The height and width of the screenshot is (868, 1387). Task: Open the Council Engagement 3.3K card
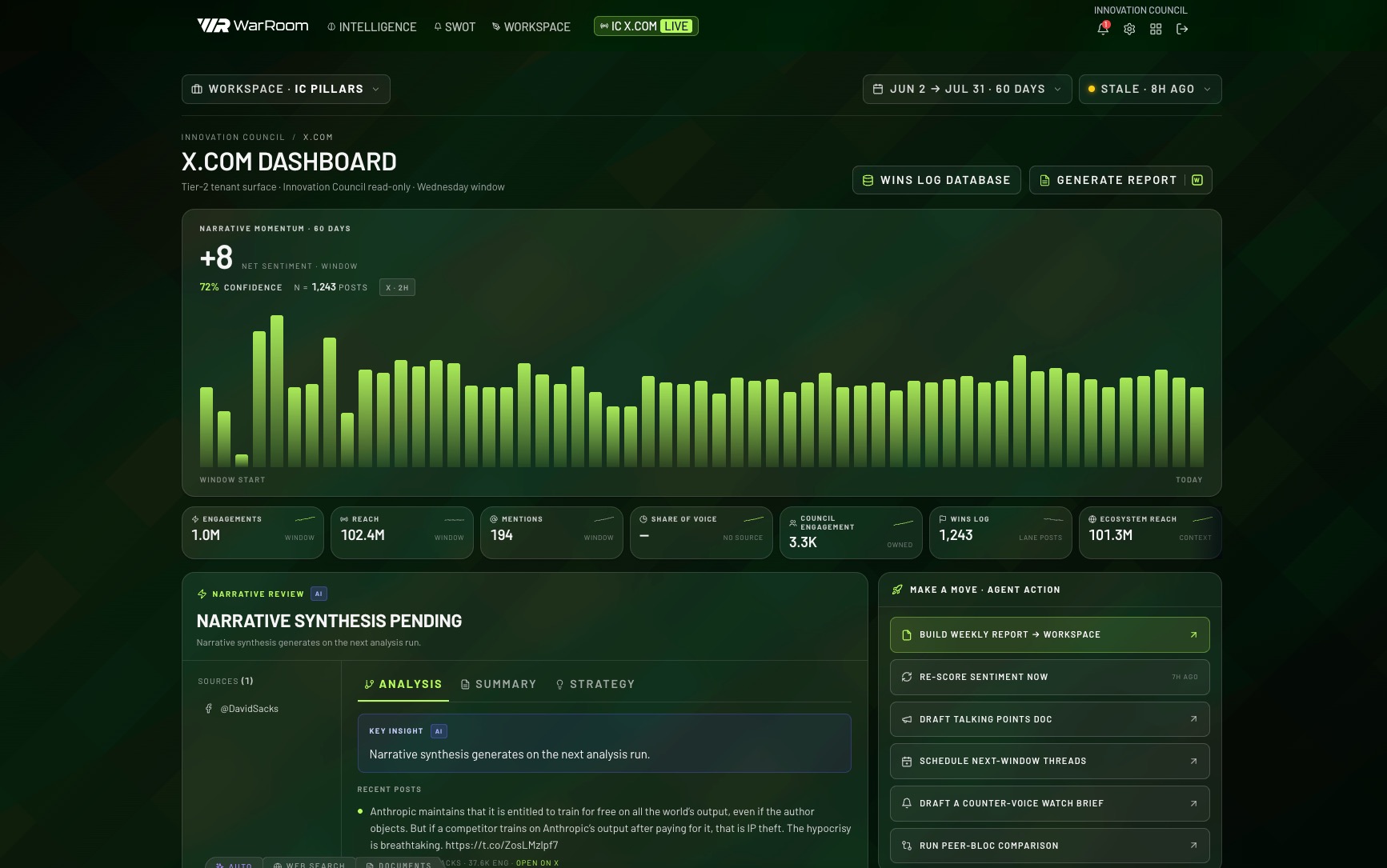click(x=851, y=532)
